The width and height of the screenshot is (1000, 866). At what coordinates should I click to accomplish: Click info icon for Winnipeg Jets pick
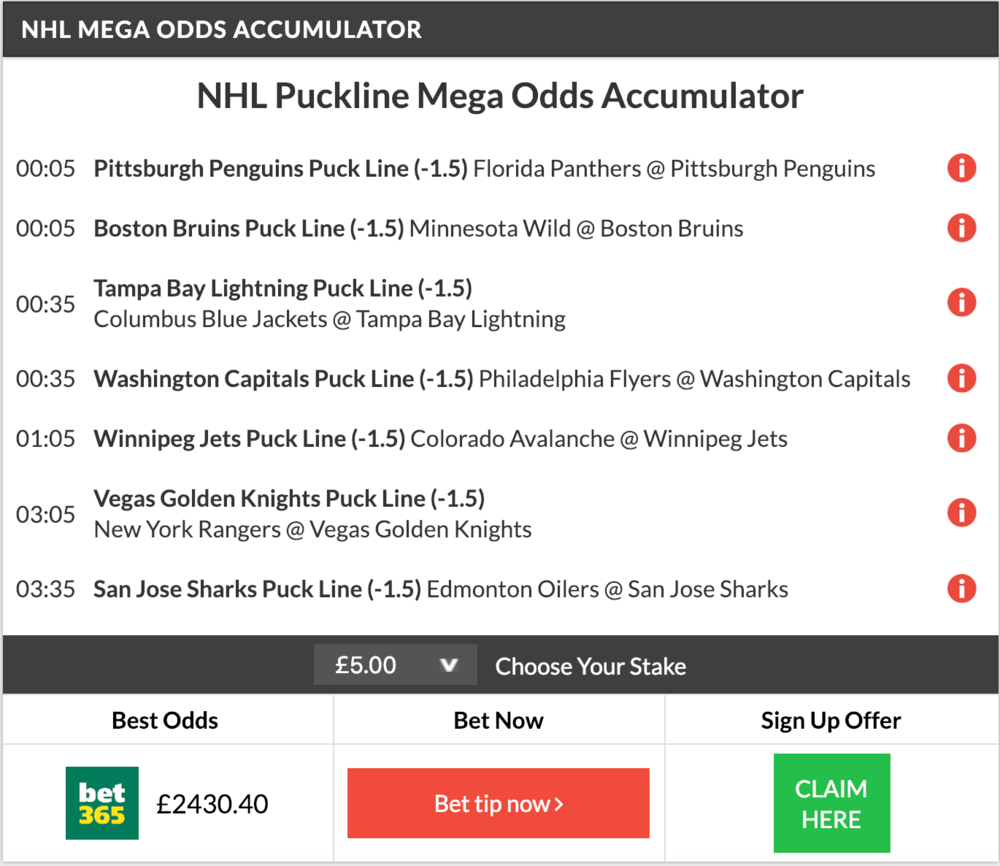(x=961, y=438)
